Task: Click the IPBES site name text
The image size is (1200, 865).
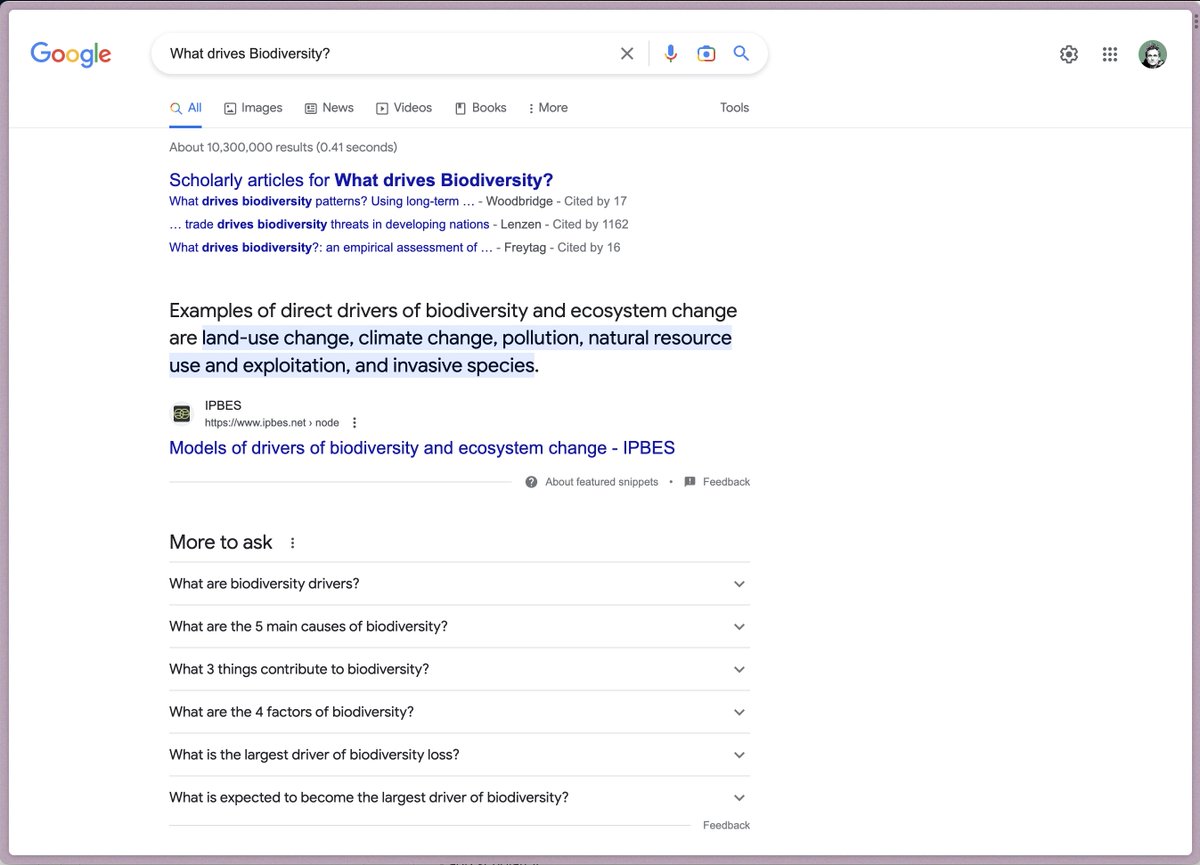Action: (223, 406)
